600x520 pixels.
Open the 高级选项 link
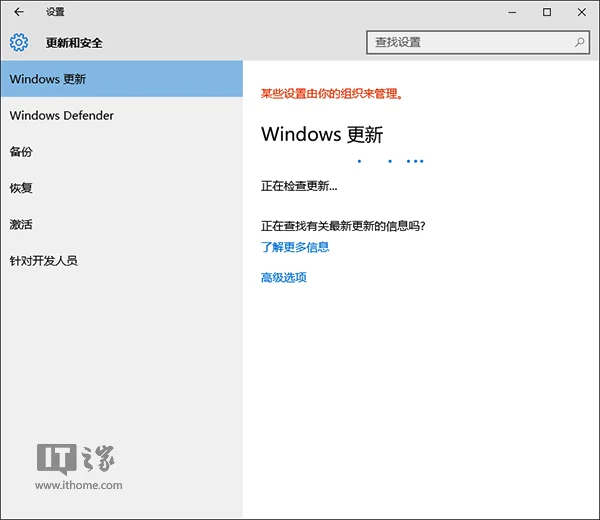point(284,277)
